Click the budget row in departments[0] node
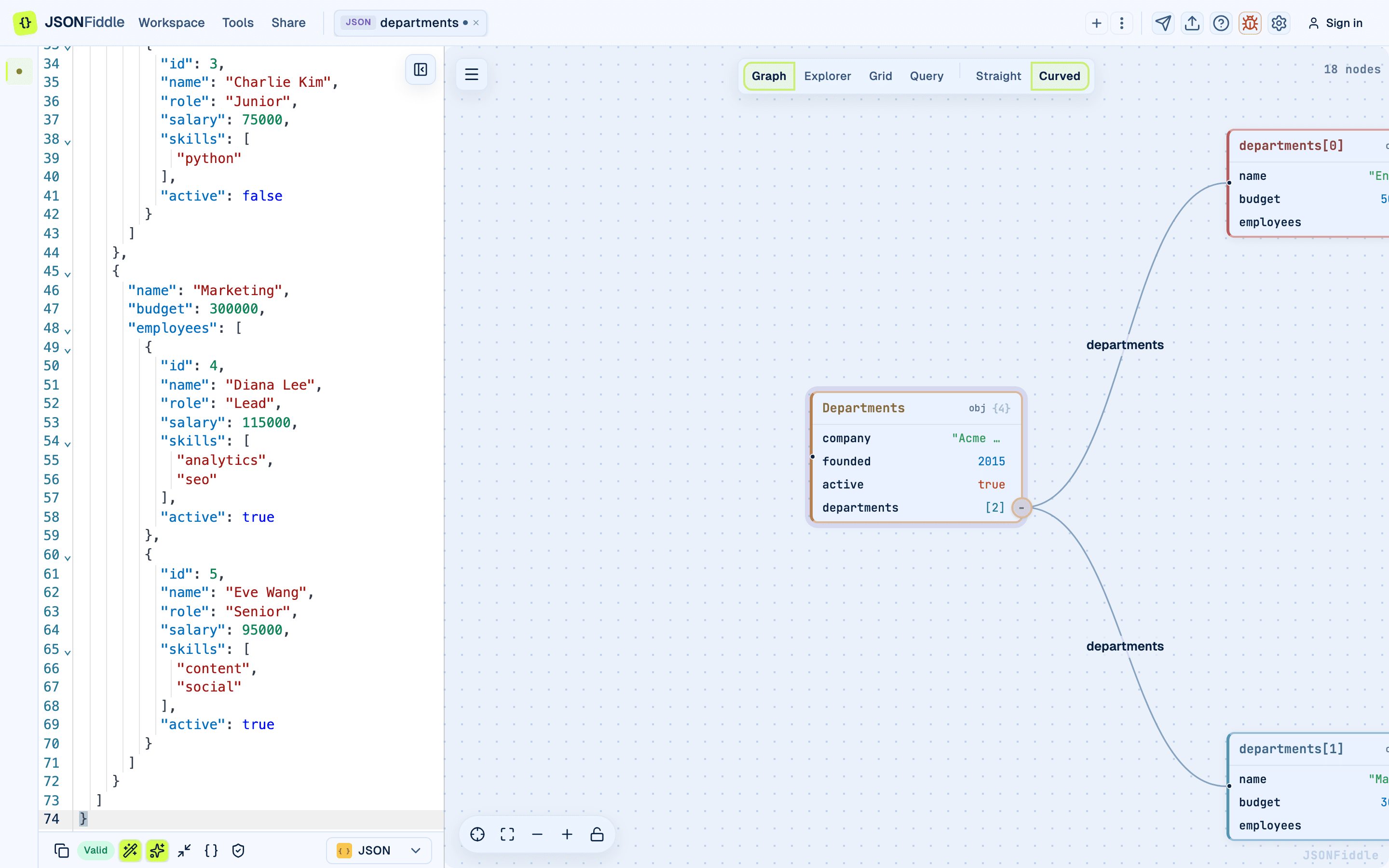The height and width of the screenshot is (868, 1389). pyautogui.click(x=1308, y=199)
